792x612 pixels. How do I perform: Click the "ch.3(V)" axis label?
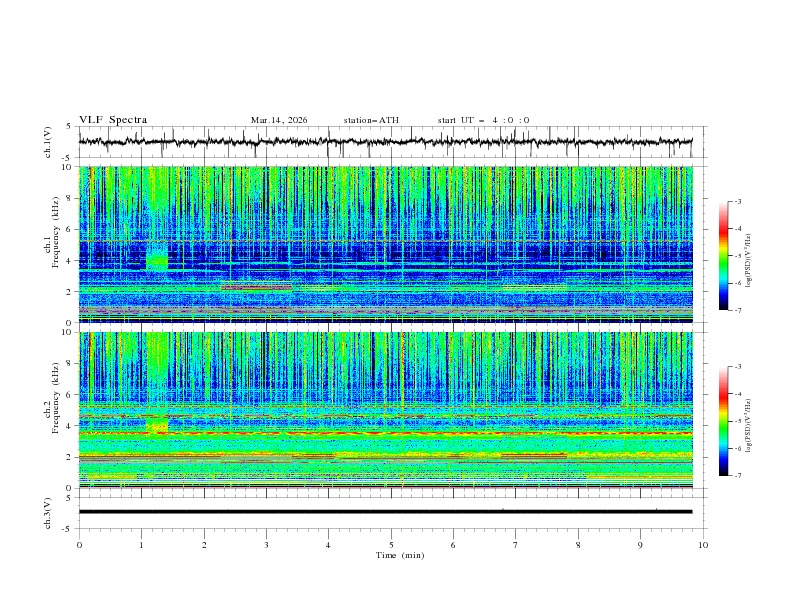(x=48, y=513)
